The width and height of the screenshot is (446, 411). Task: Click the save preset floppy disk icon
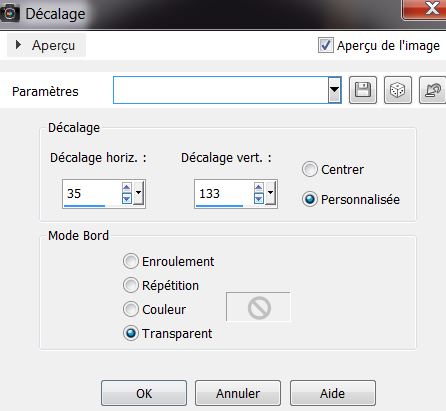pos(363,90)
